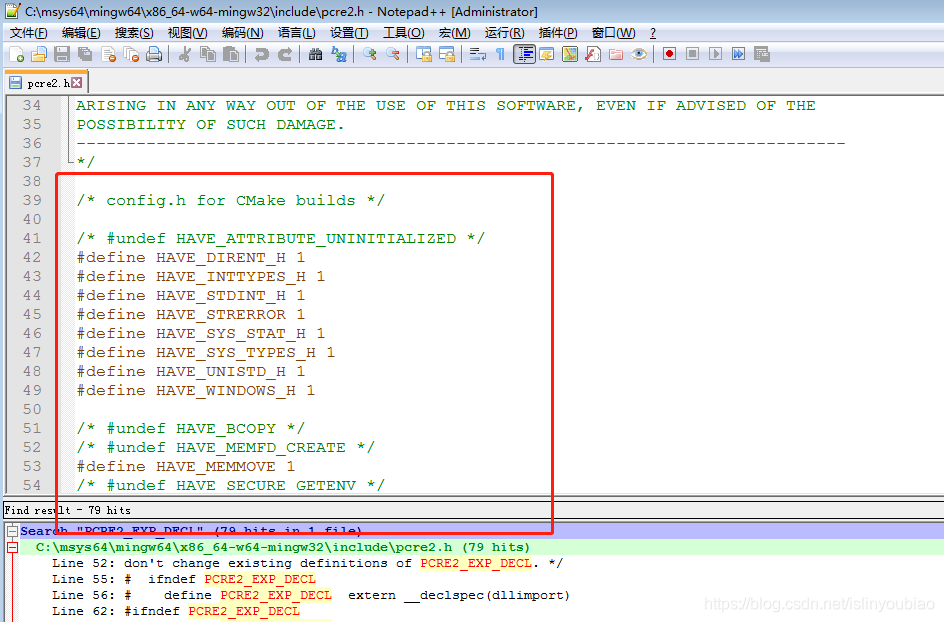Click the Save recorded macro icon
Viewport: 944px width, 622px height.
(x=762, y=54)
